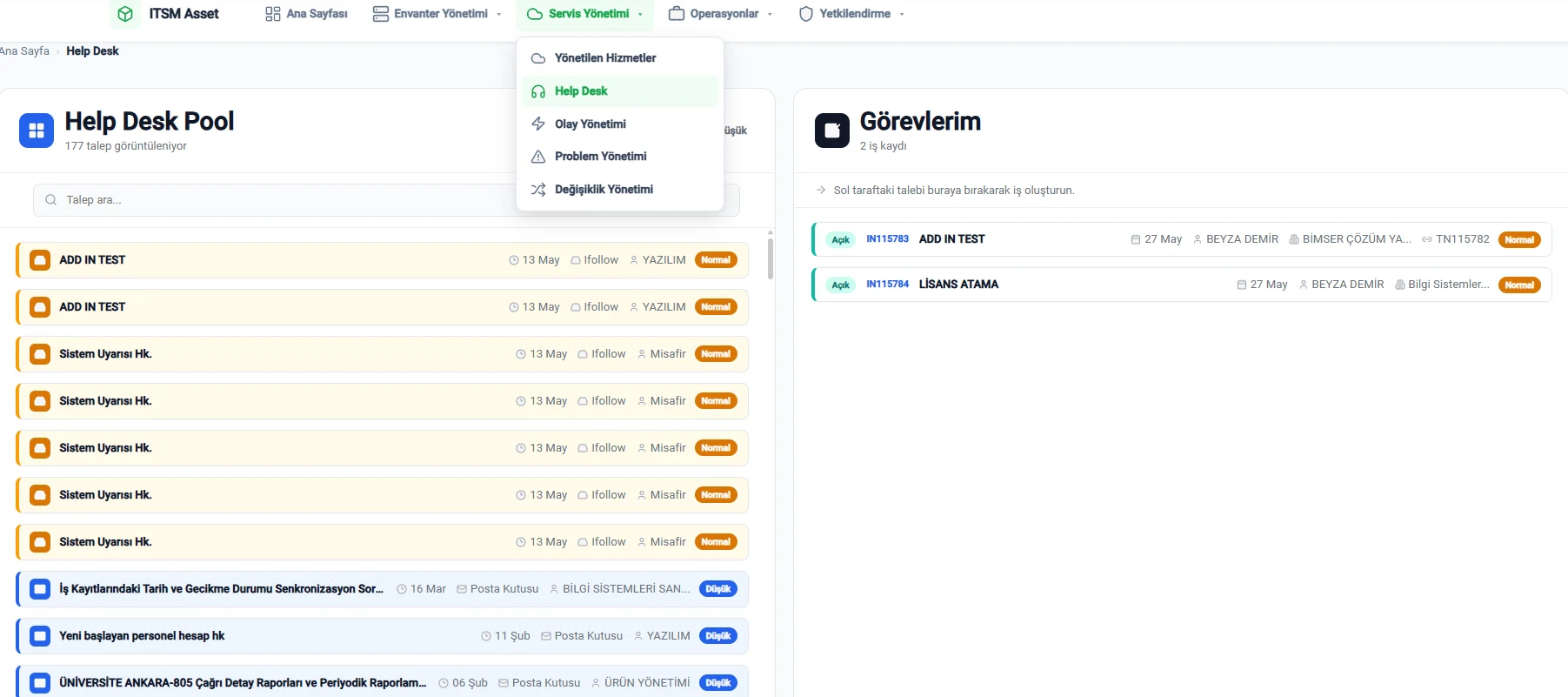Open task link IN115783

click(x=887, y=239)
